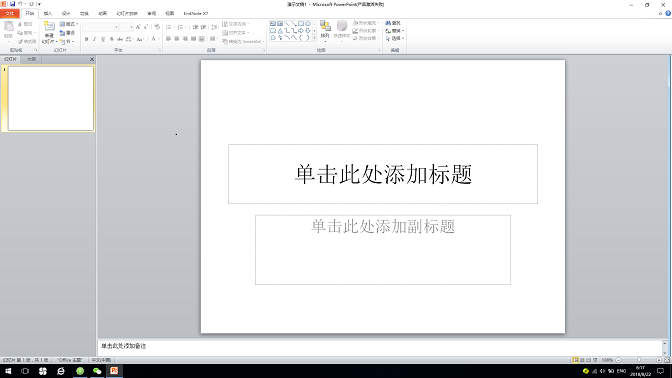Click the zoom slider handle in status bar

coord(639,360)
